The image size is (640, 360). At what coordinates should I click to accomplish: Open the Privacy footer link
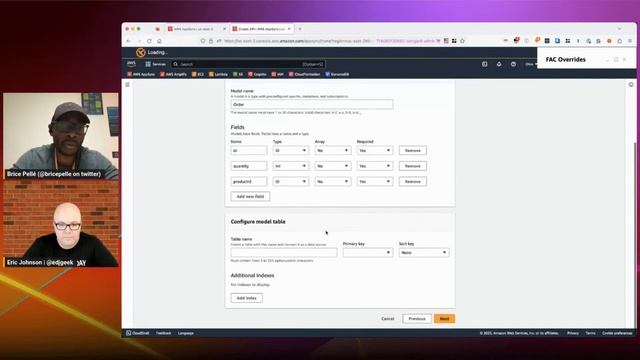click(573, 333)
